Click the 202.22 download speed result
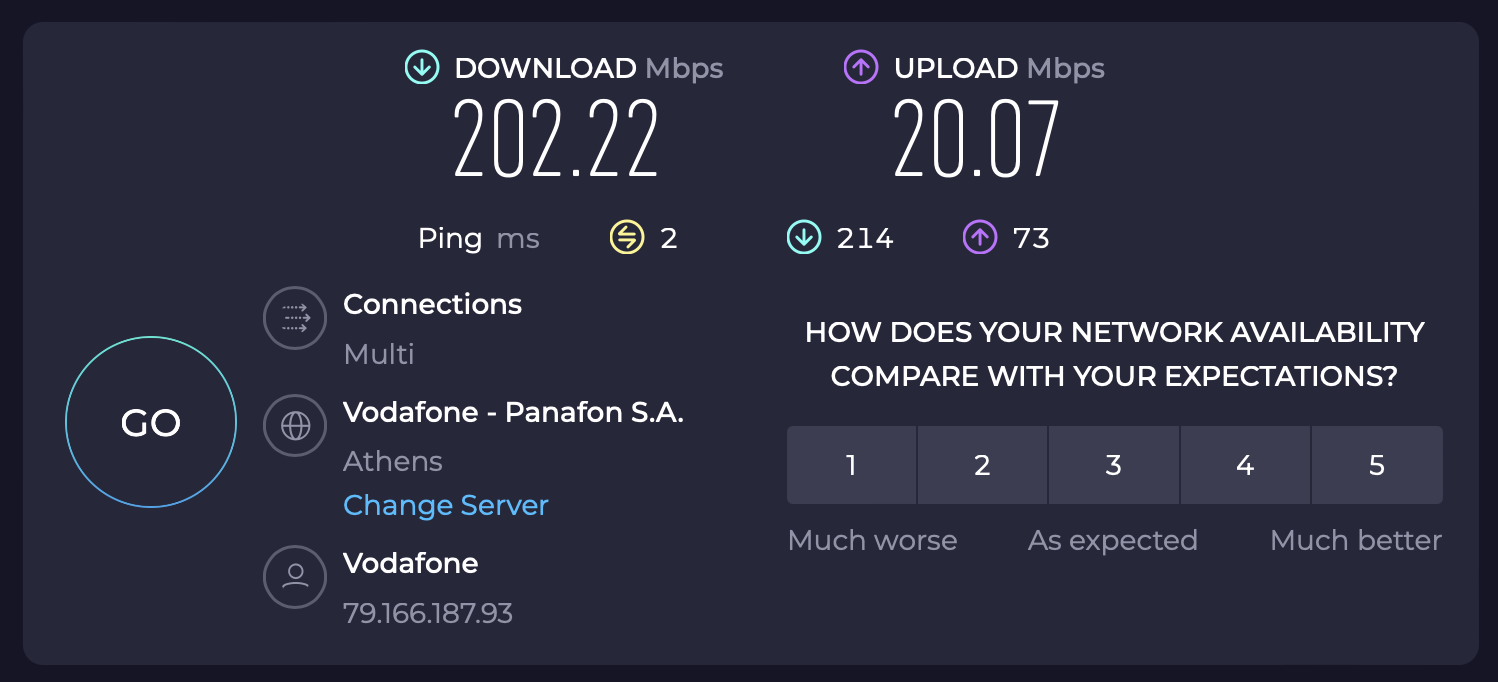The width and height of the screenshot is (1498, 682). pos(556,139)
